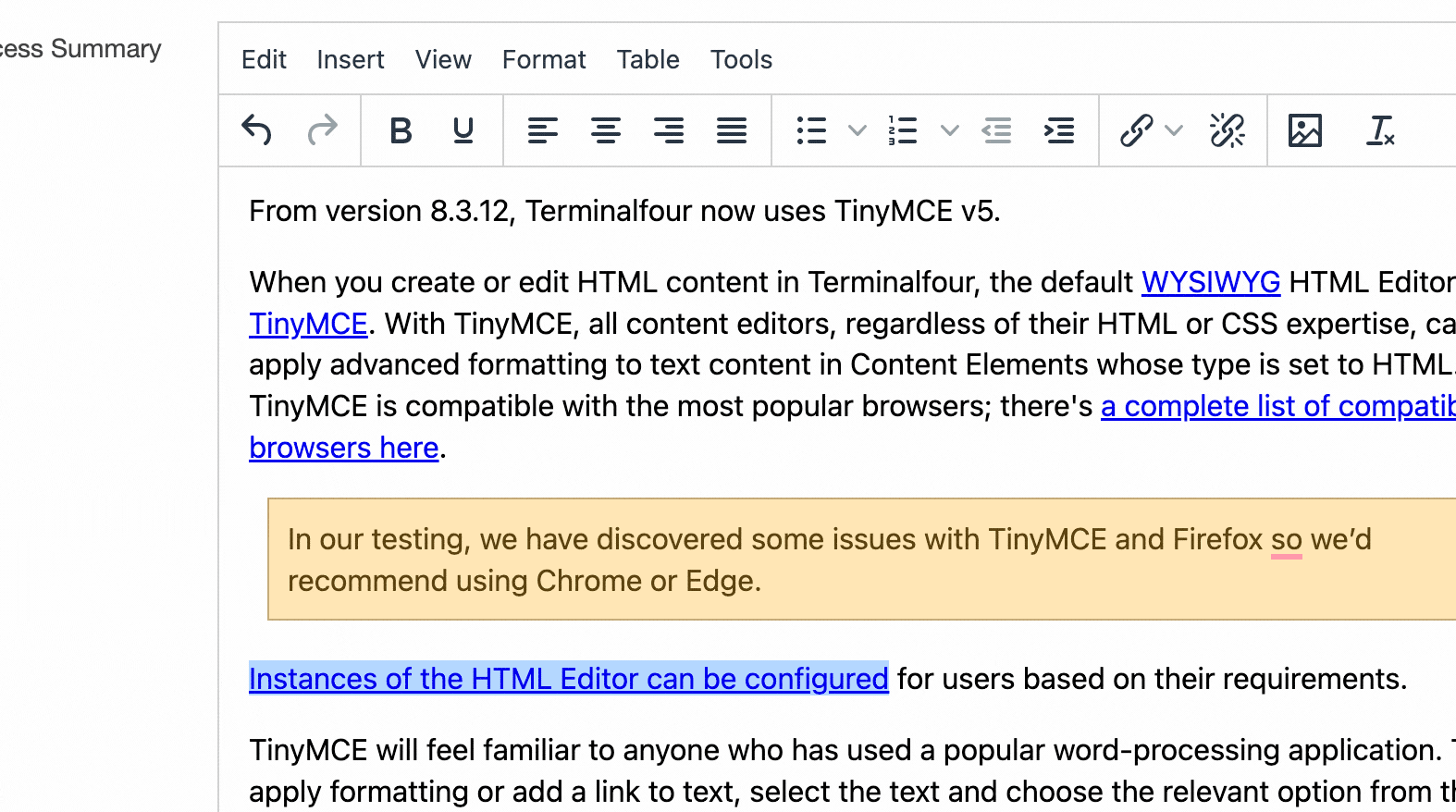Viewport: 1456px width, 812px height.
Task: Center align the text
Action: tap(606, 130)
